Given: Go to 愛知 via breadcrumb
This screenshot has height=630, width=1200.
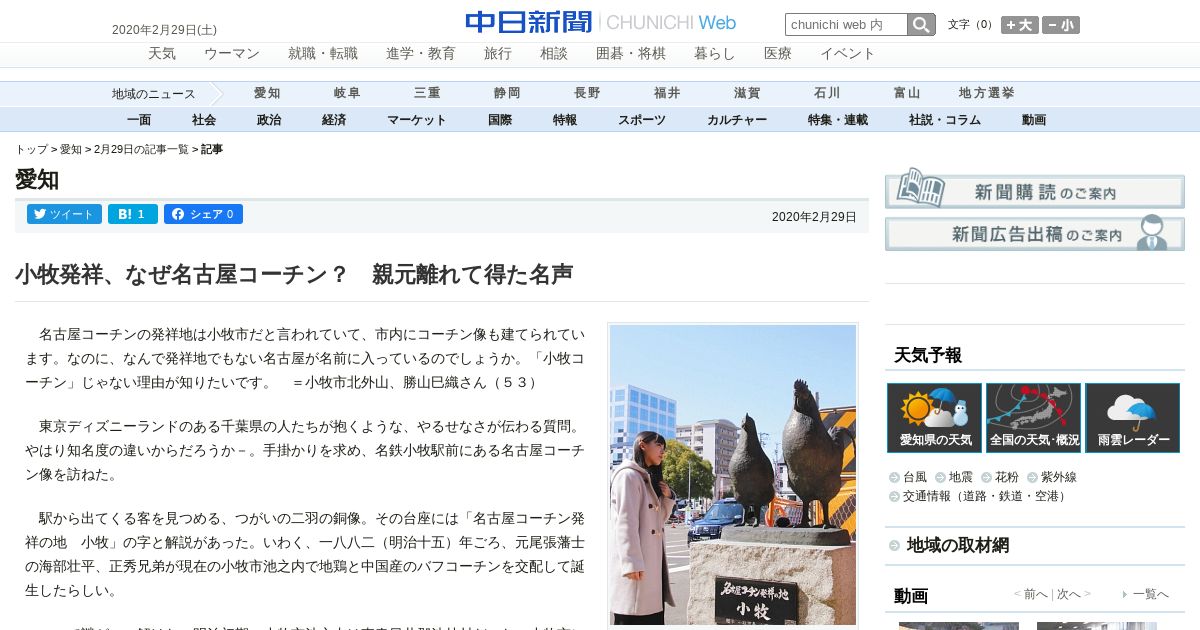Looking at the screenshot, I should (x=71, y=149).
